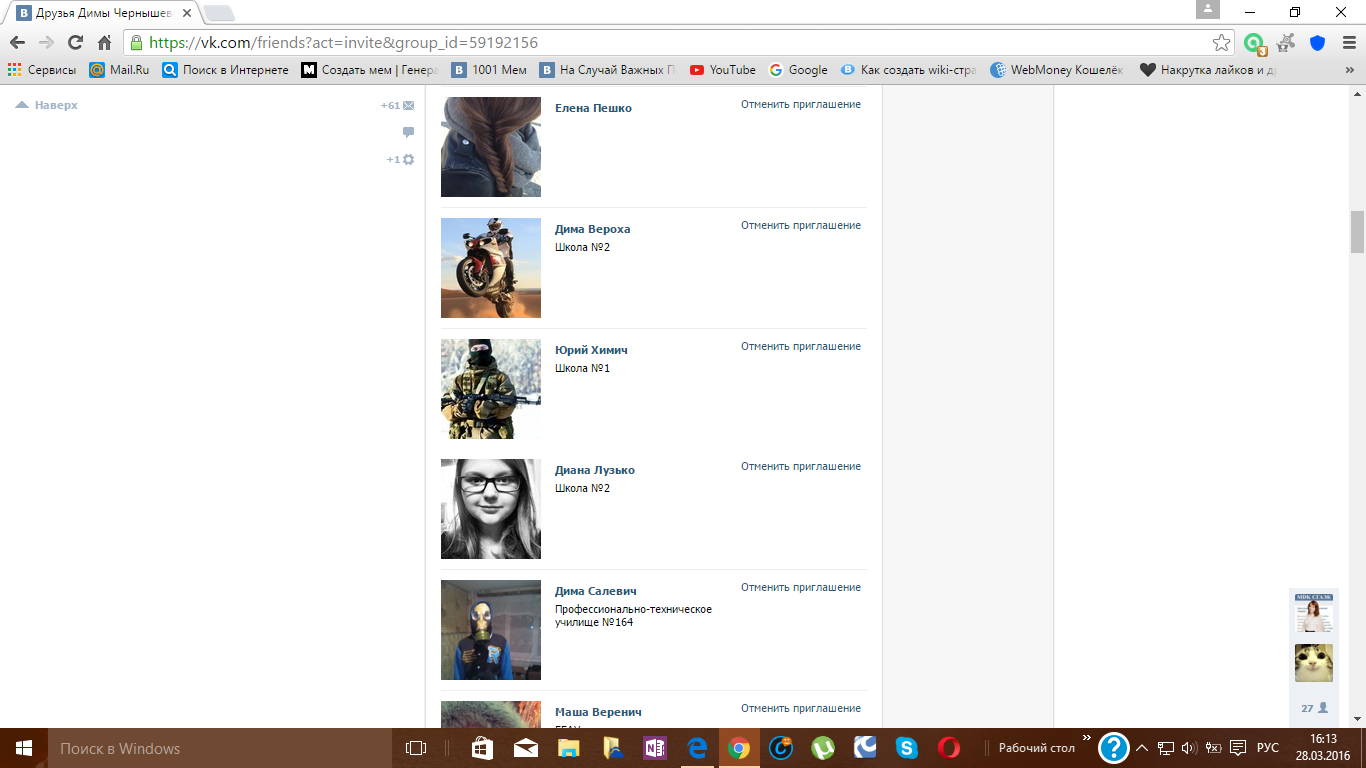Open the Chrome hamburger menu

point(1347,43)
